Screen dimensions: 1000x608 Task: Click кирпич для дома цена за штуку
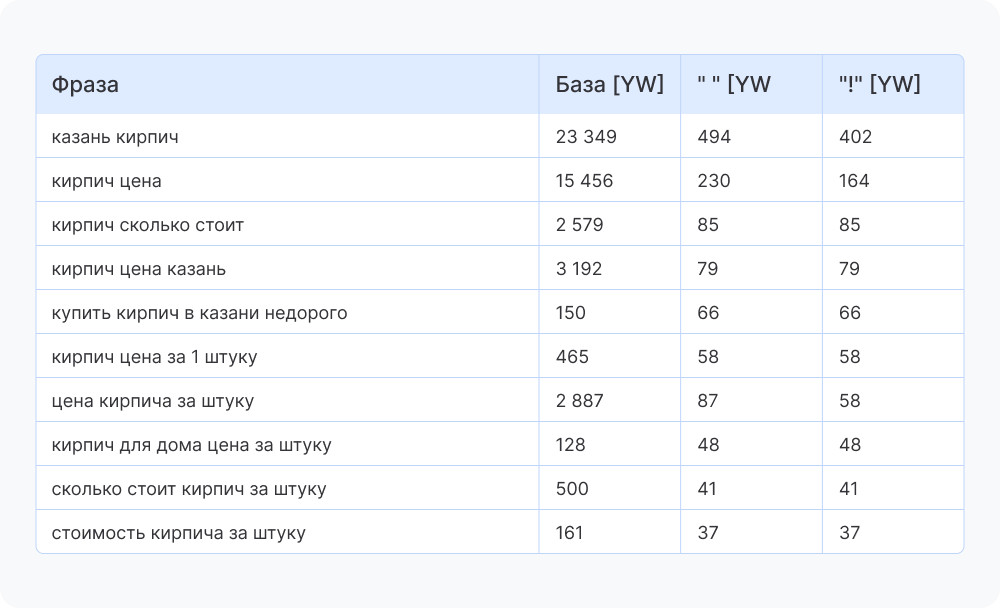click(x=191, y=445)
